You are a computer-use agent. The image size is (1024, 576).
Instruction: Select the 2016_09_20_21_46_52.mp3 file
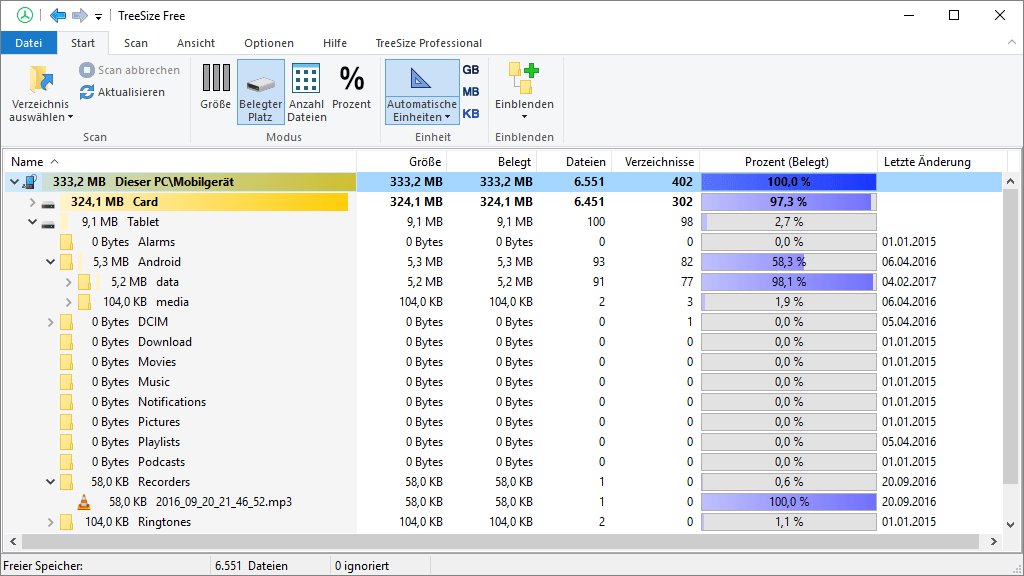[223, 502]
